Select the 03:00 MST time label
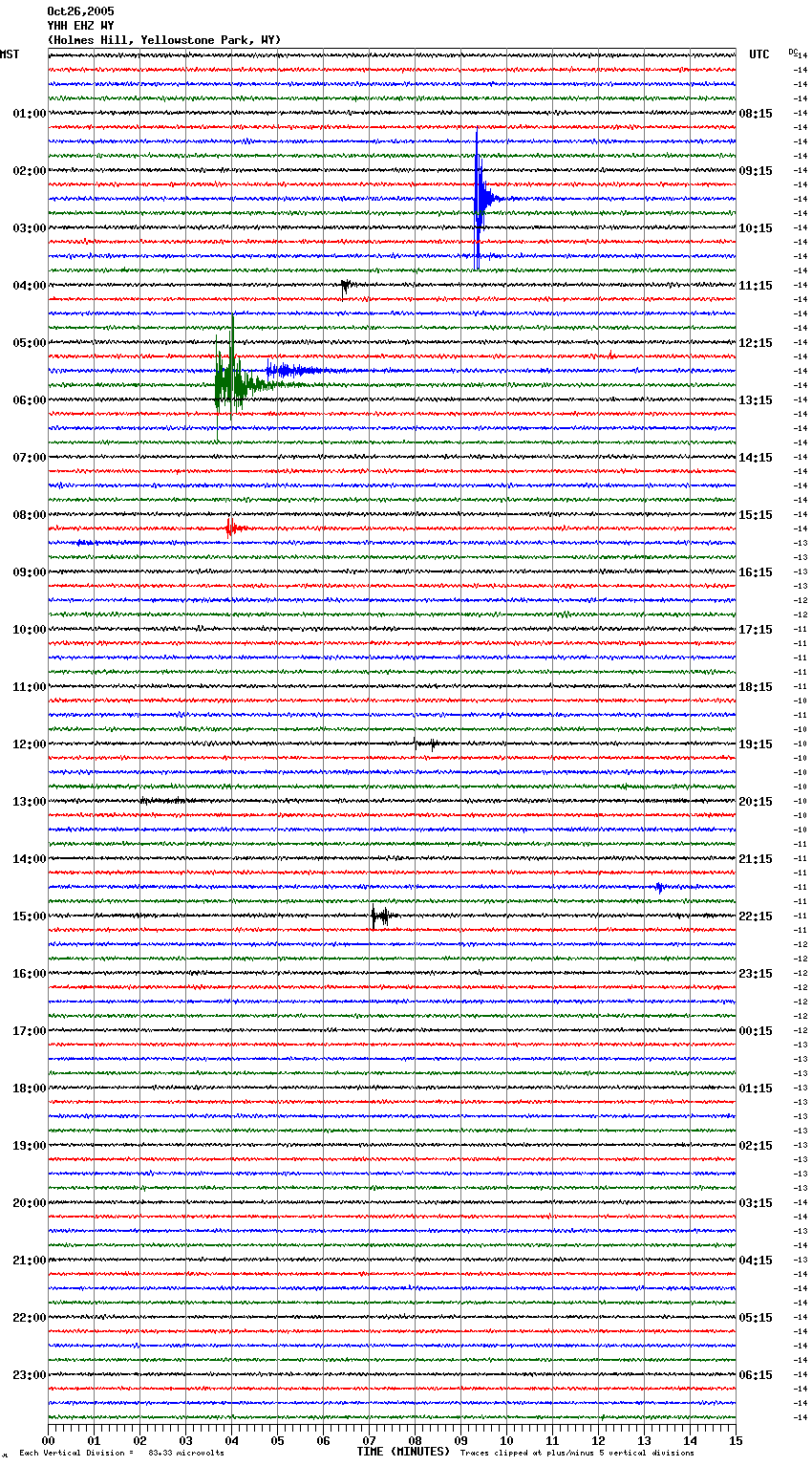Viewport: 812px width, 1466px height. tap(29, 228)
